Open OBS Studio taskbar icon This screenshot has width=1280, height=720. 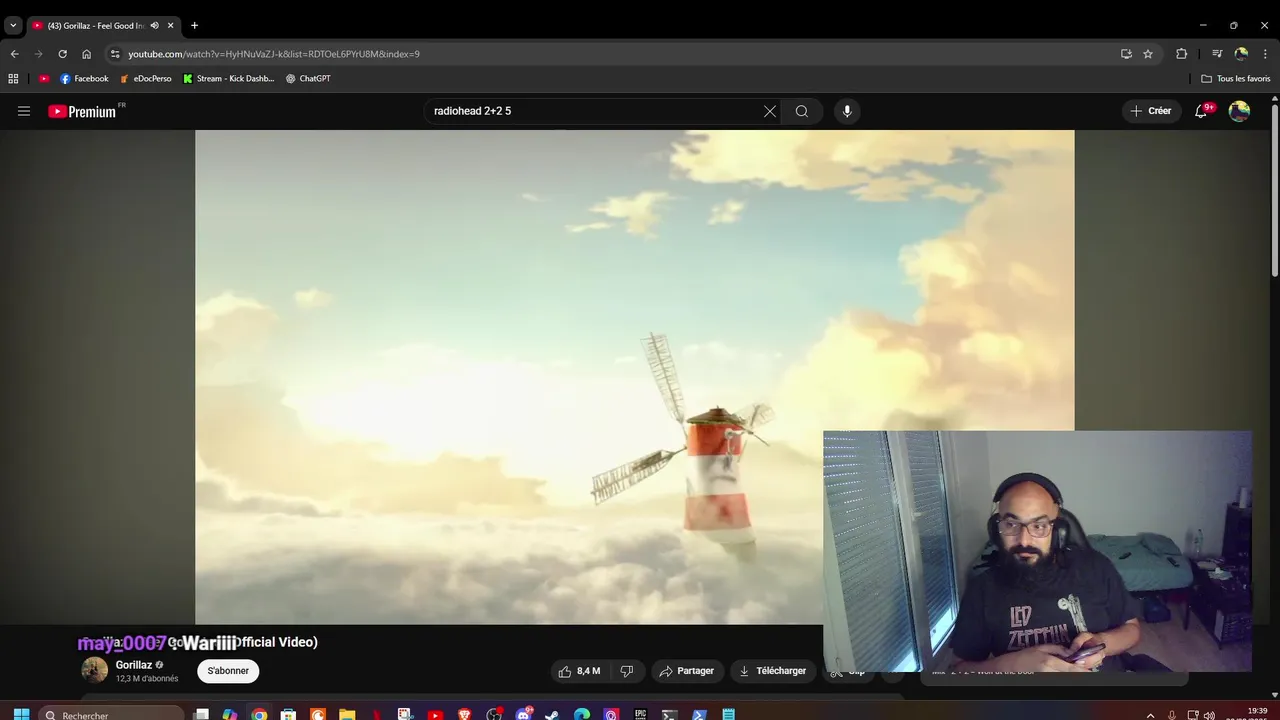(x=494, y=715)
